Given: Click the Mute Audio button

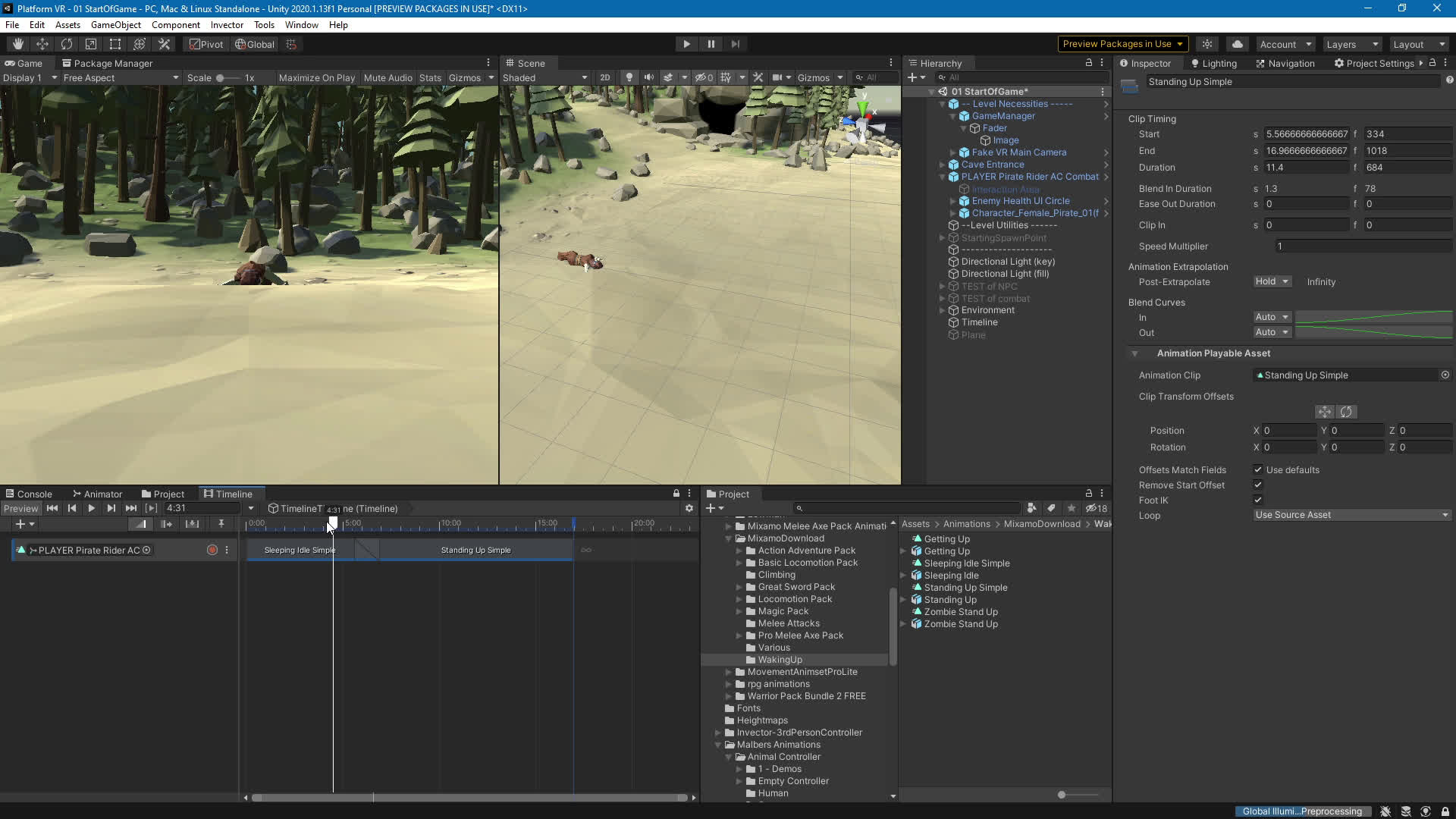Looking at the screenshot, I should click(388, 77).
